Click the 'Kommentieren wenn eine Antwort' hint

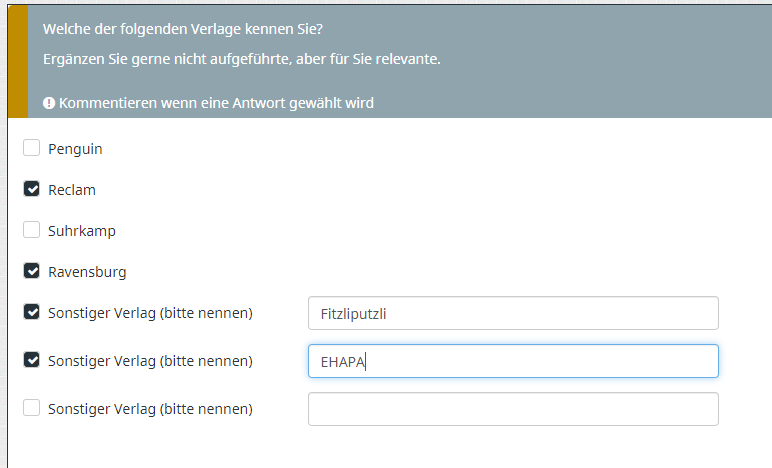tap(216, 103)
